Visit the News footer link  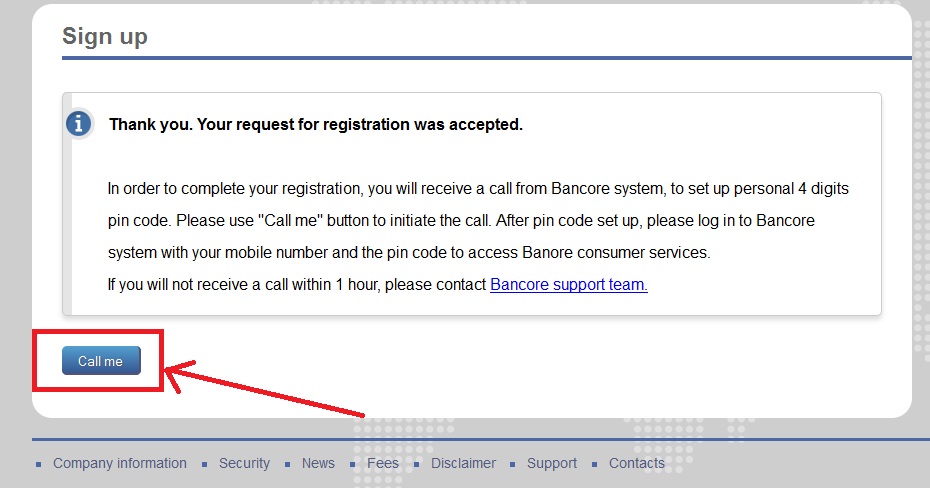click(318, 463)
